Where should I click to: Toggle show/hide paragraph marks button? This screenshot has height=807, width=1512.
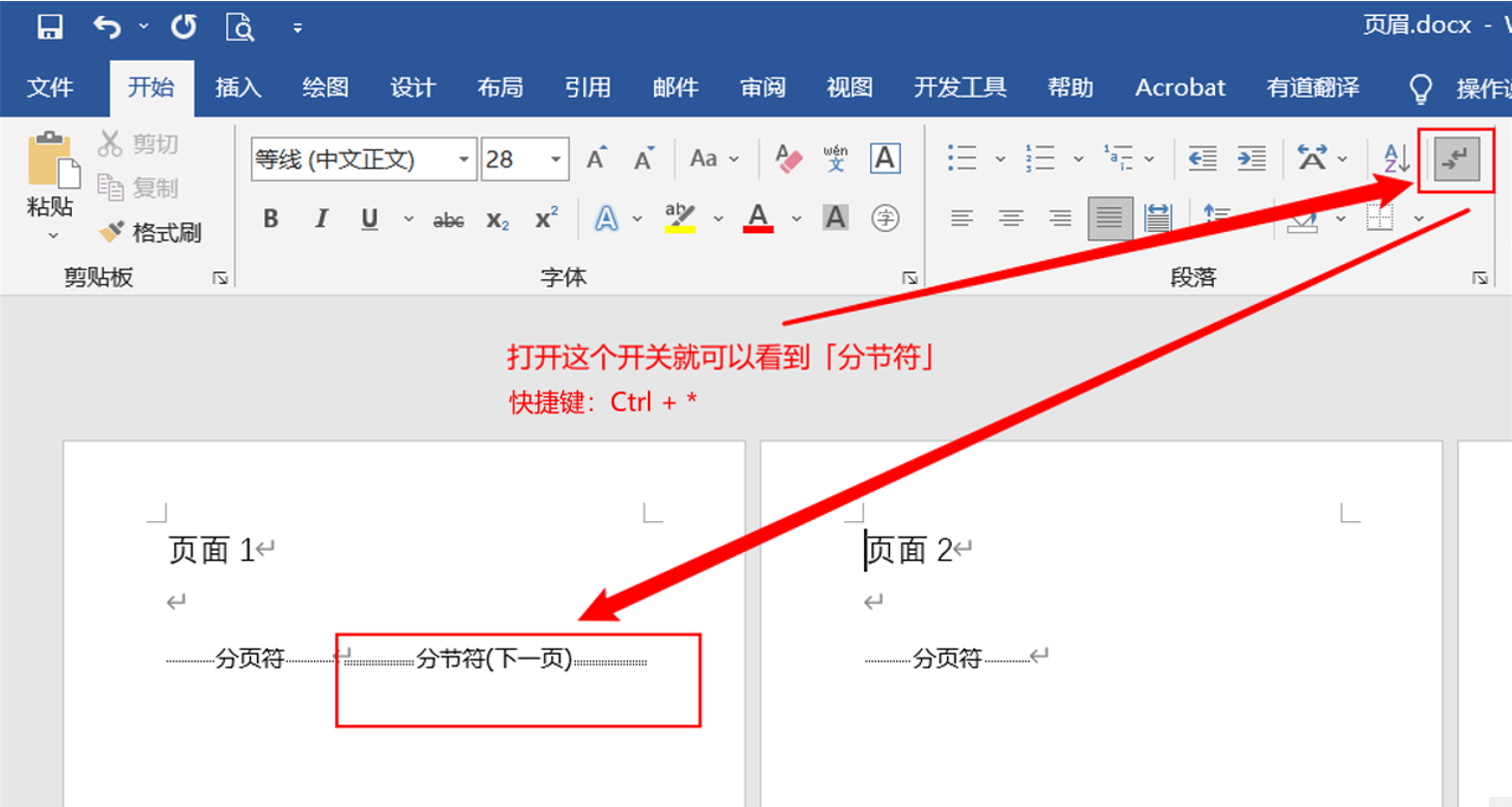[1456, 159]
